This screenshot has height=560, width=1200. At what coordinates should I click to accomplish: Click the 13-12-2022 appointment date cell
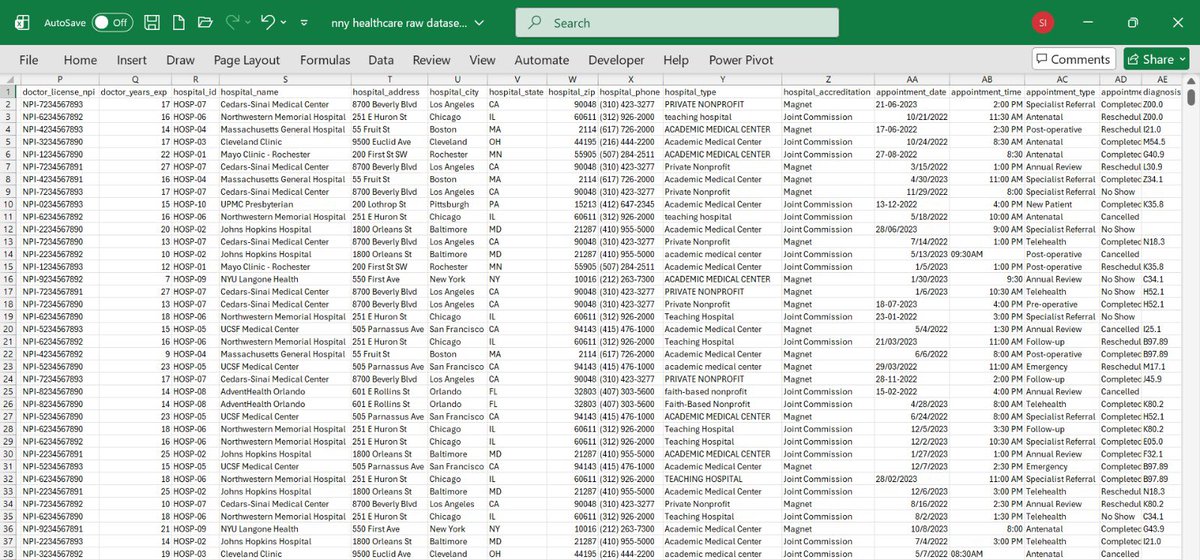tap(911, 204)
